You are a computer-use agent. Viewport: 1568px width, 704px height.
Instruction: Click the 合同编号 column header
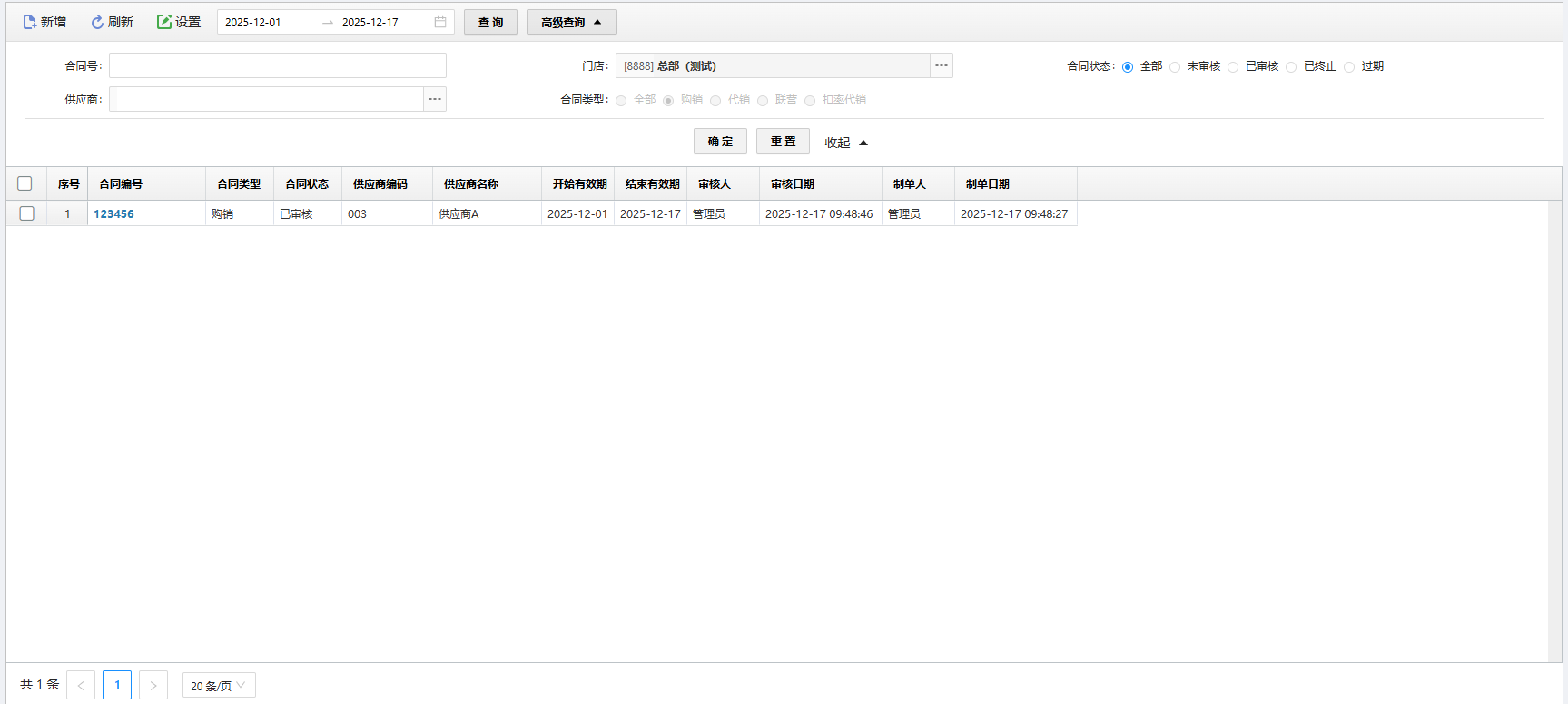tap(121, 183)
